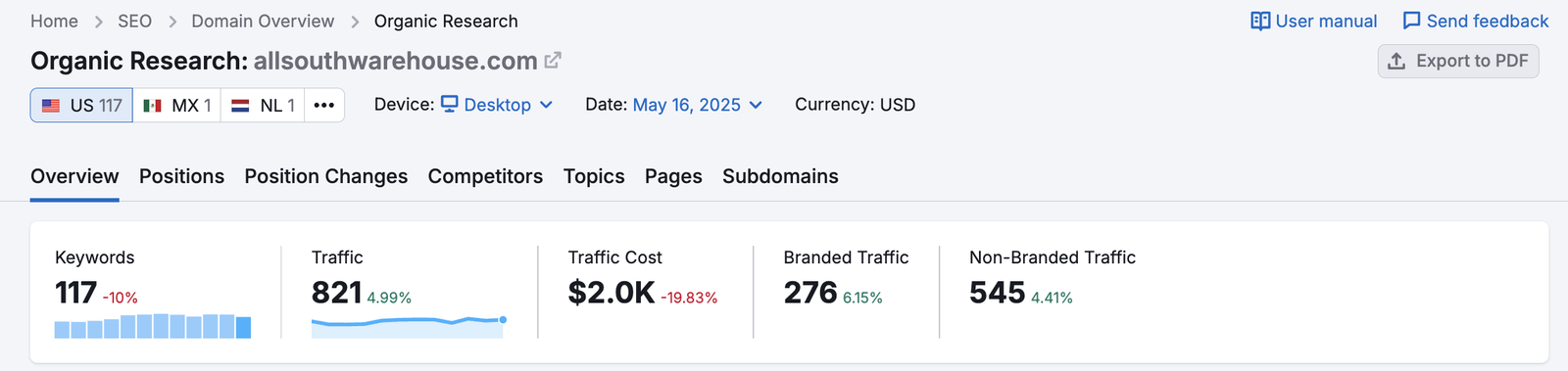Screen dimensions: 1568x371
Task: Expand the Device Desktop dropdown
Action: (497, 105)
